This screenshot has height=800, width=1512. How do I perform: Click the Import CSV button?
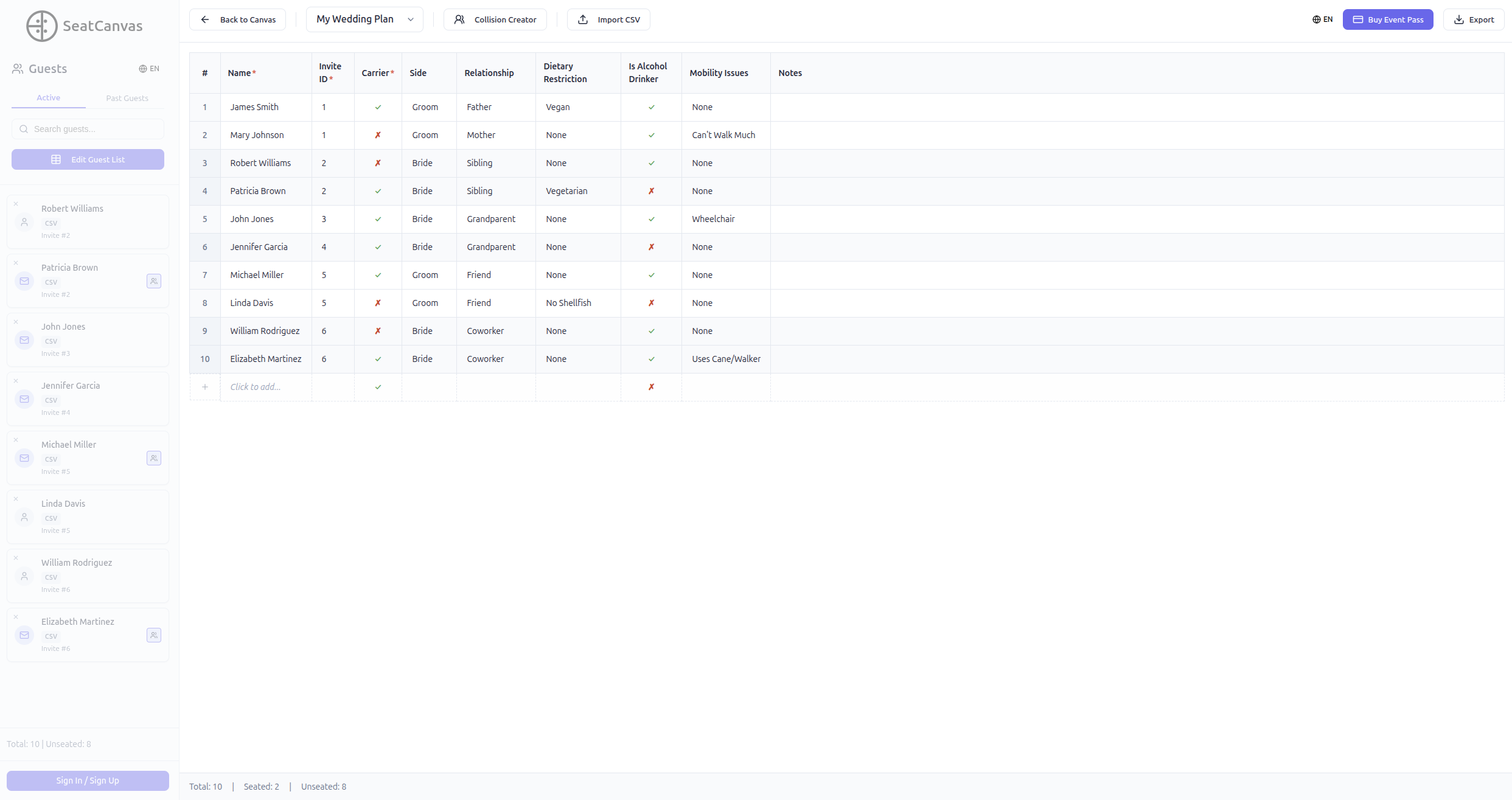pos(608,19)
